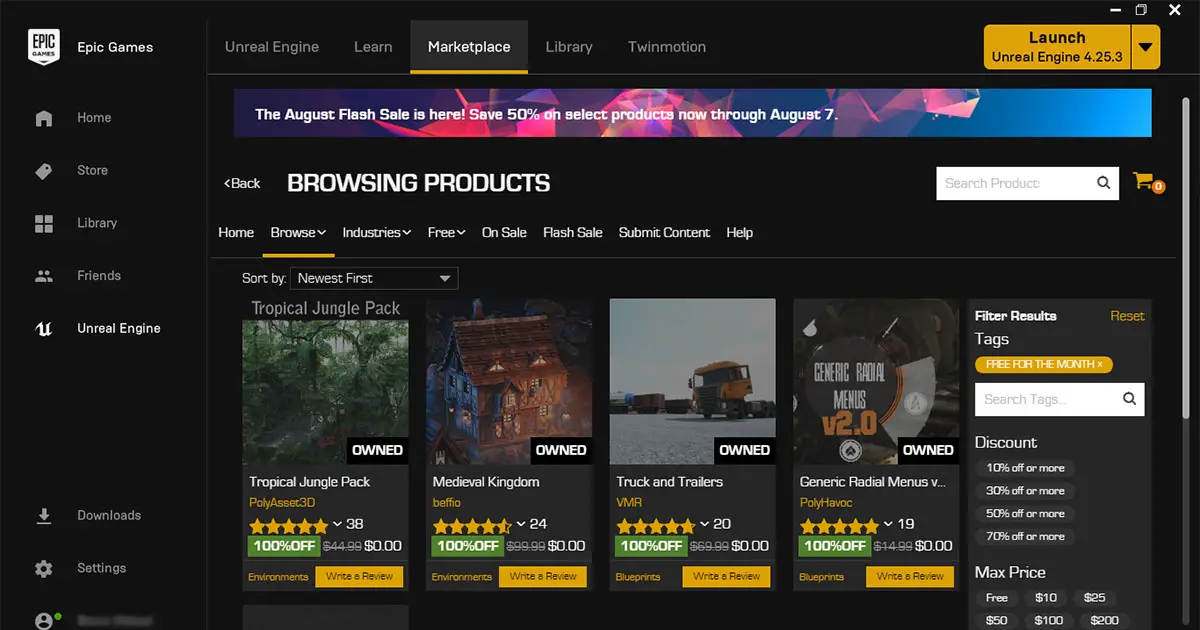Write a Review for Generic Radial Menus
This screenshot has height=630, width=1200.
click(910, 576)
